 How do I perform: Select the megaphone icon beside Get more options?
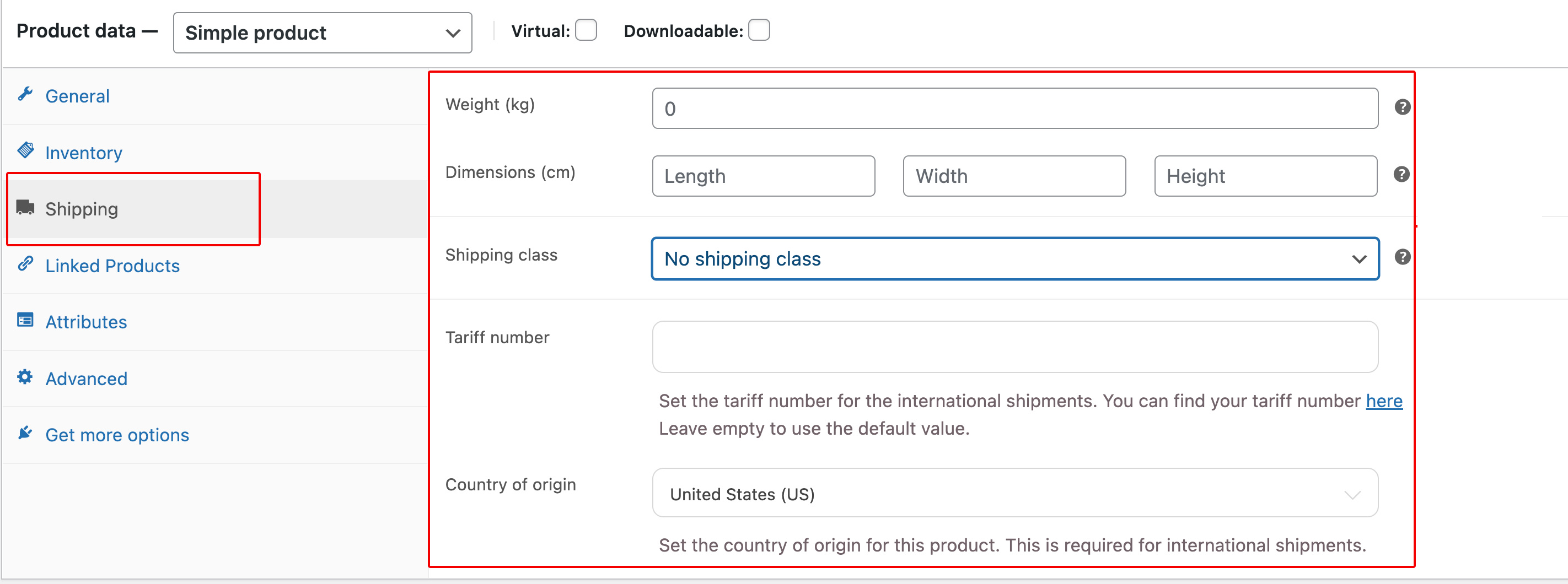25,432
